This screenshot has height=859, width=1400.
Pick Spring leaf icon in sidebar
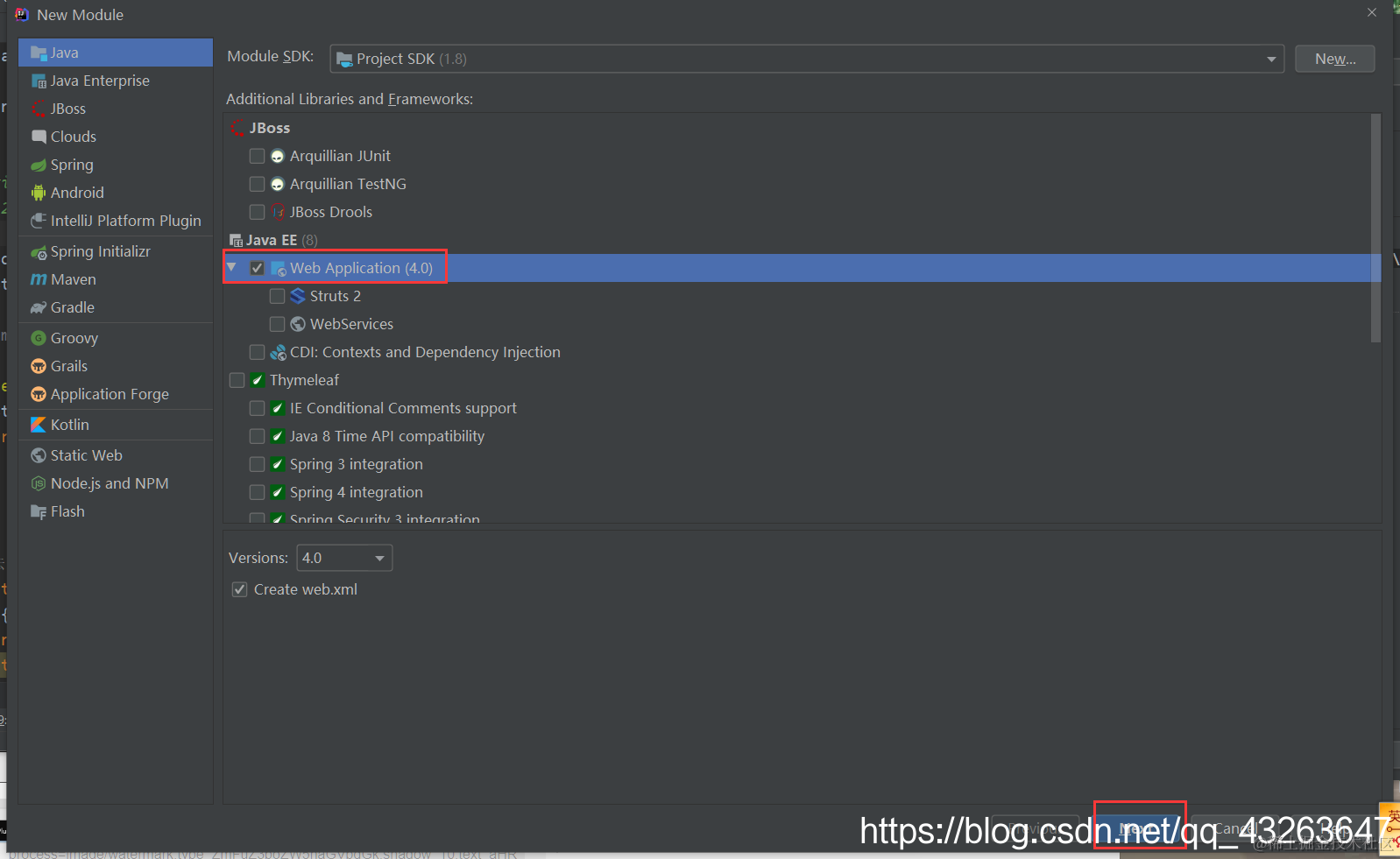[x=39, y=165]
